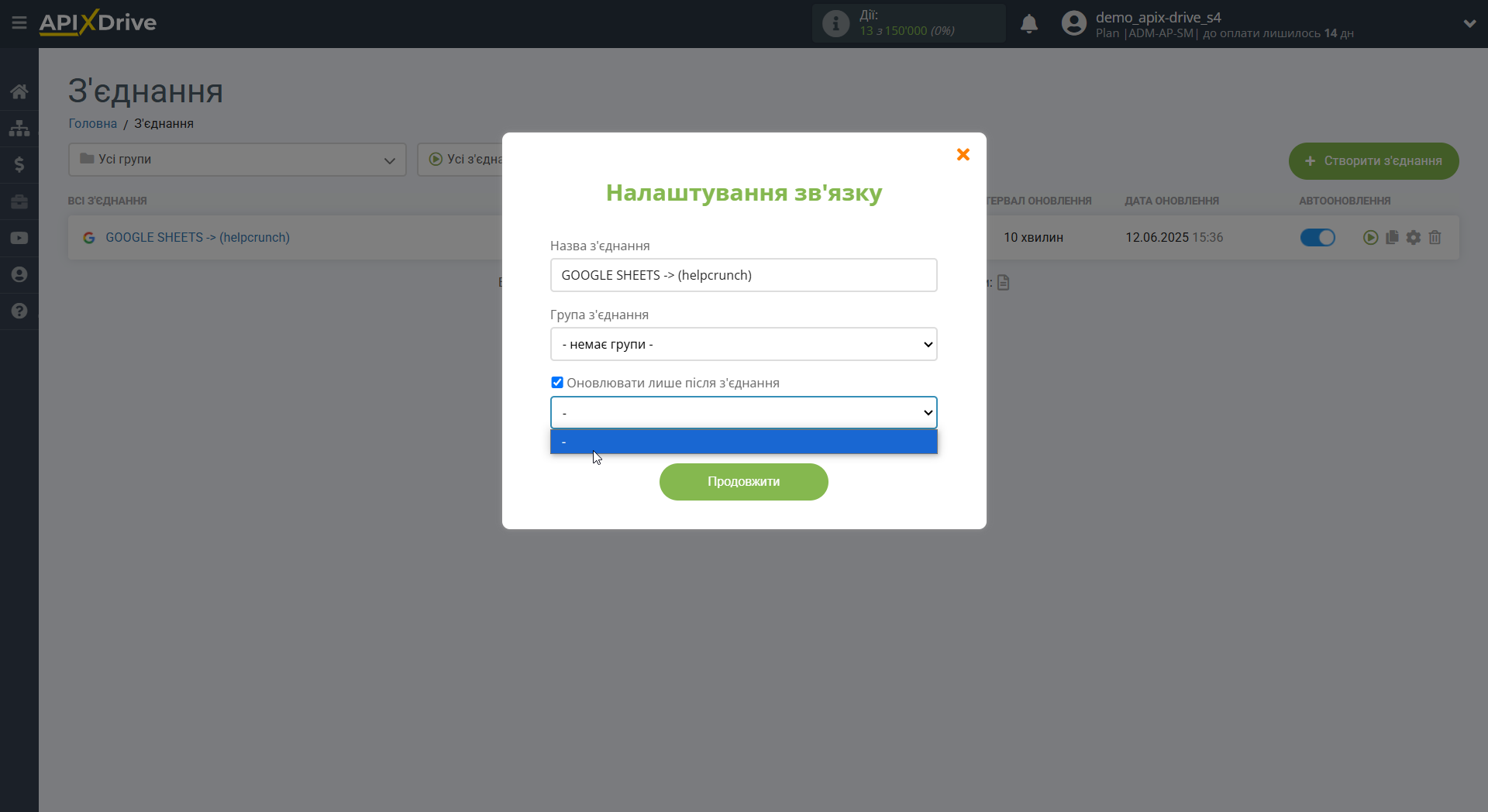The height and width of the screenshot is (812, 1488).
Task: Click the document log icon below table
Action: click(x=1004, y=283)
